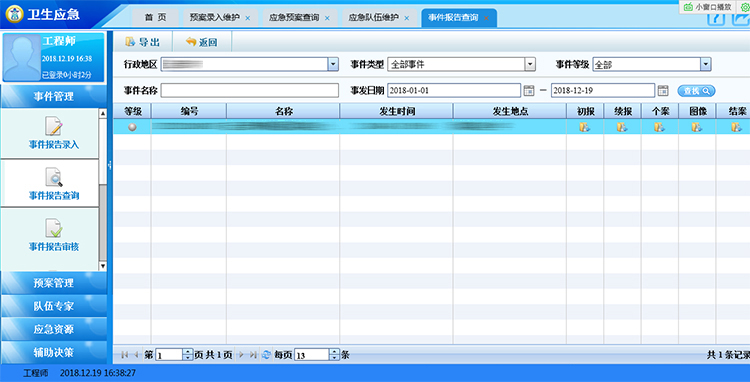750x382 pixels.
Task: Expand the 事件类型 dropdown
Action: coord(529,64)
